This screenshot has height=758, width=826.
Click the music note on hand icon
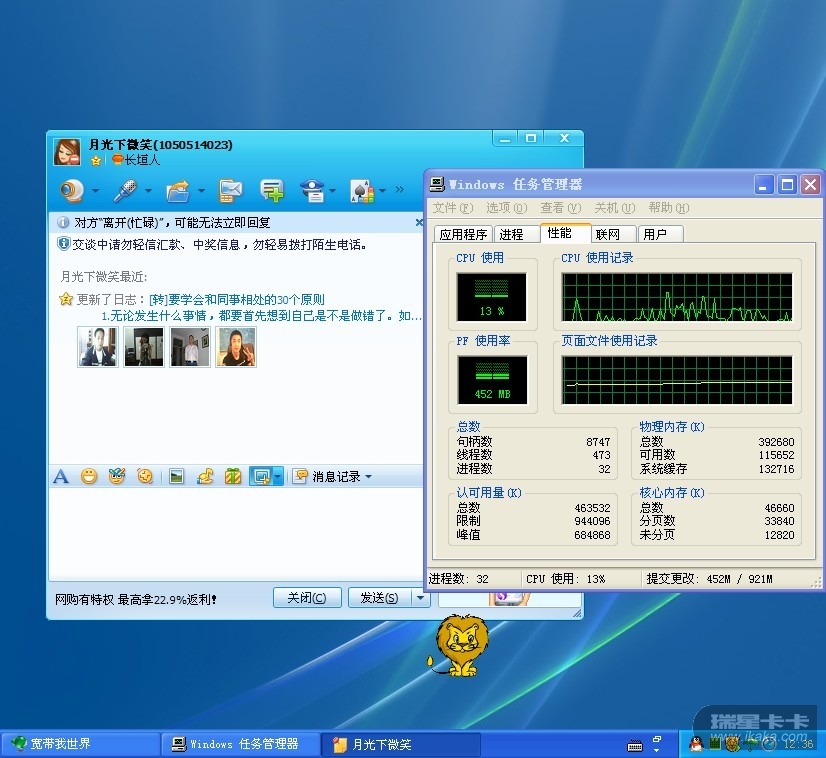[x=205, y=476]
